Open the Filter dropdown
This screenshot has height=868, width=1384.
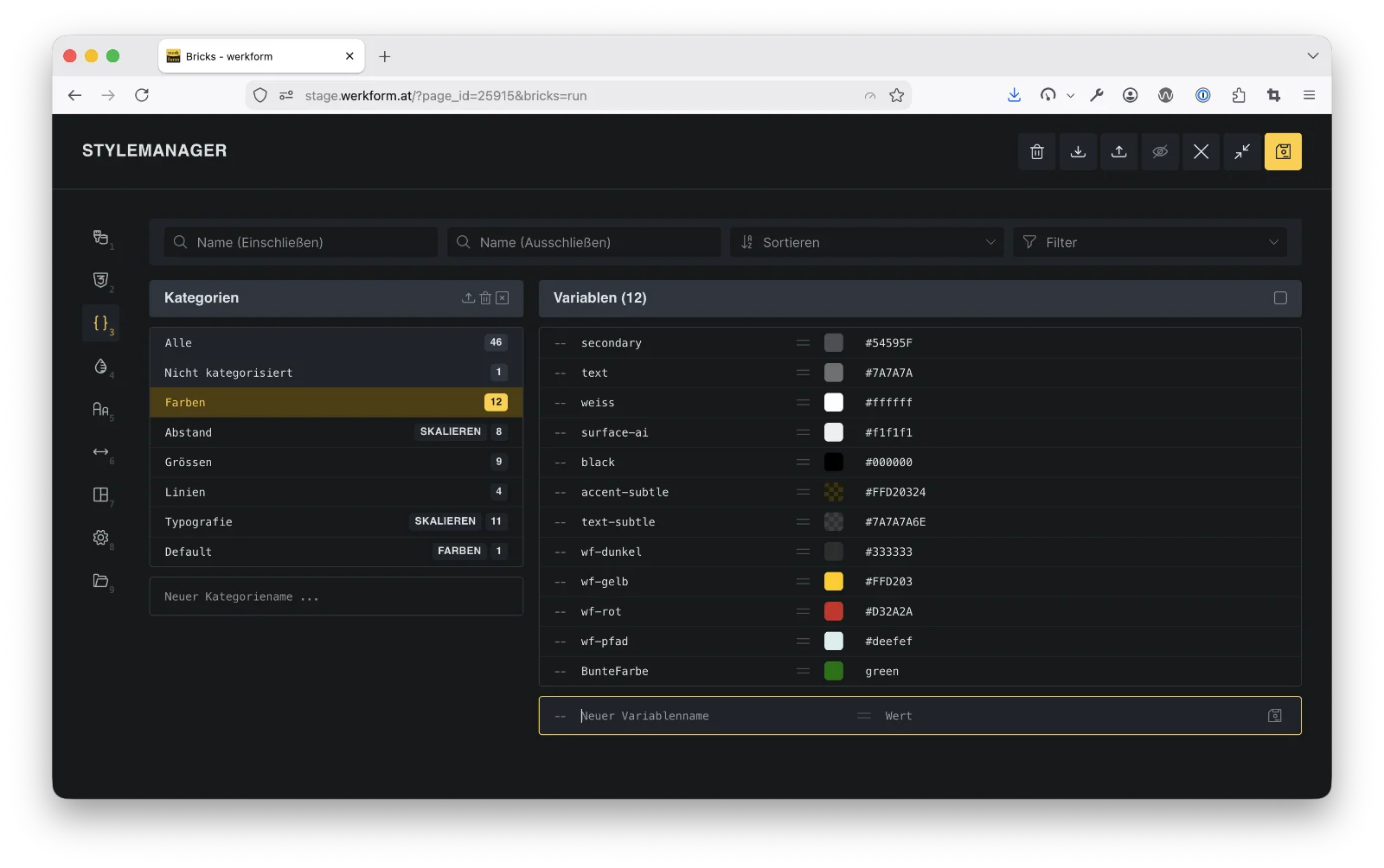pyautogui.click(x=1150, y=242)
